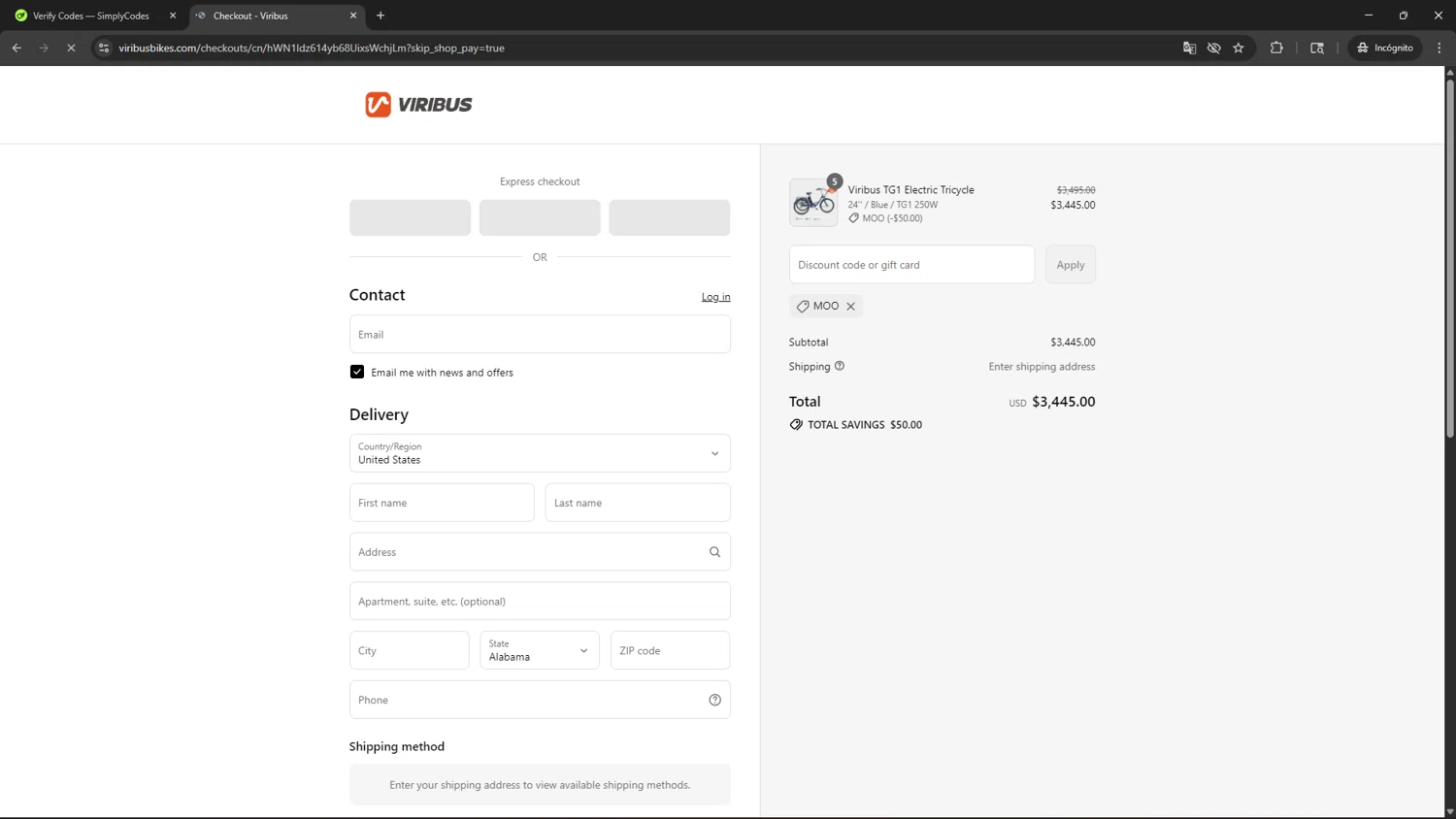Open the State dropdown showing Alabama
Screen dimensions: 1456x819
click(x=540, y=650)
